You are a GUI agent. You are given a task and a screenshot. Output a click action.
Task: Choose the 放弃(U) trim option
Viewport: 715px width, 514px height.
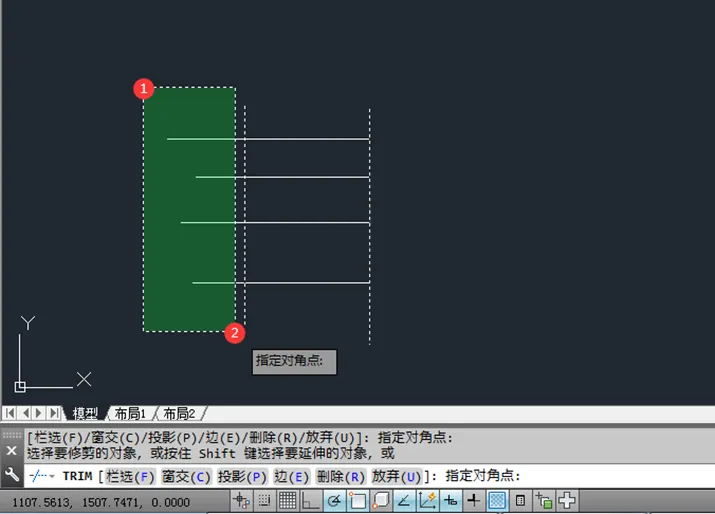[x=396, y=476]
